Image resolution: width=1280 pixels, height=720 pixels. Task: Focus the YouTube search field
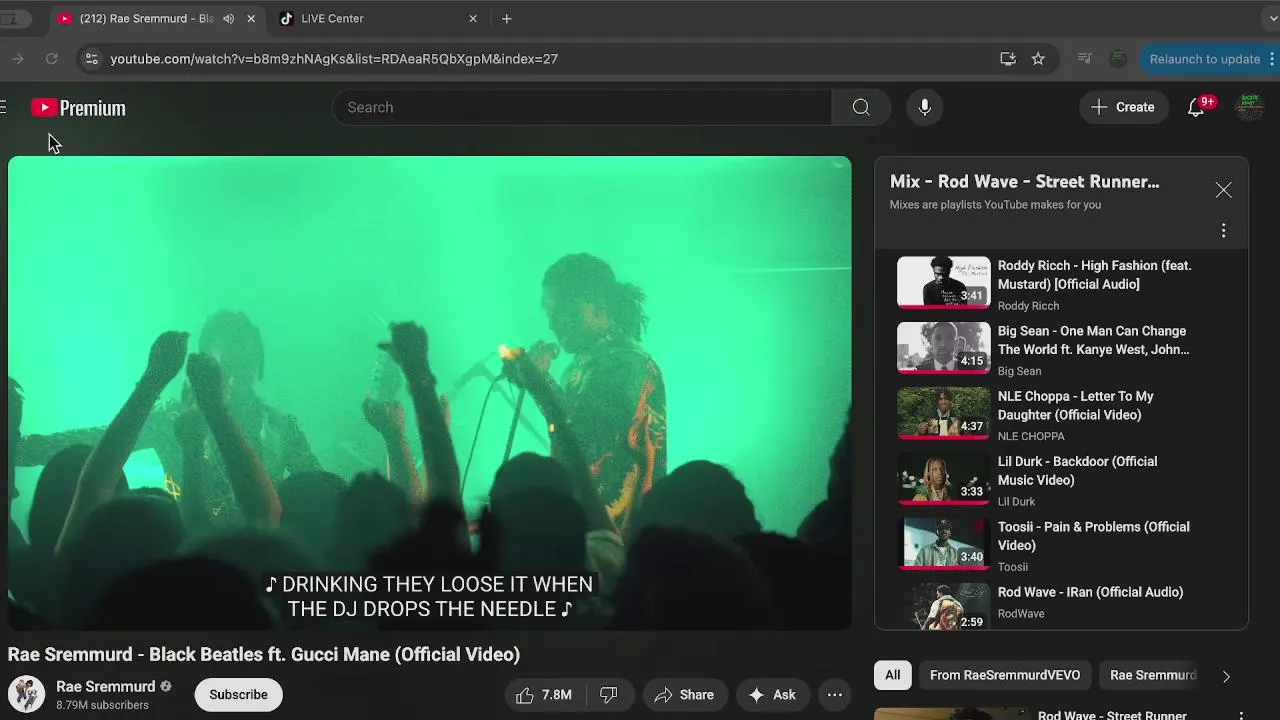click(x=582, y=107)
